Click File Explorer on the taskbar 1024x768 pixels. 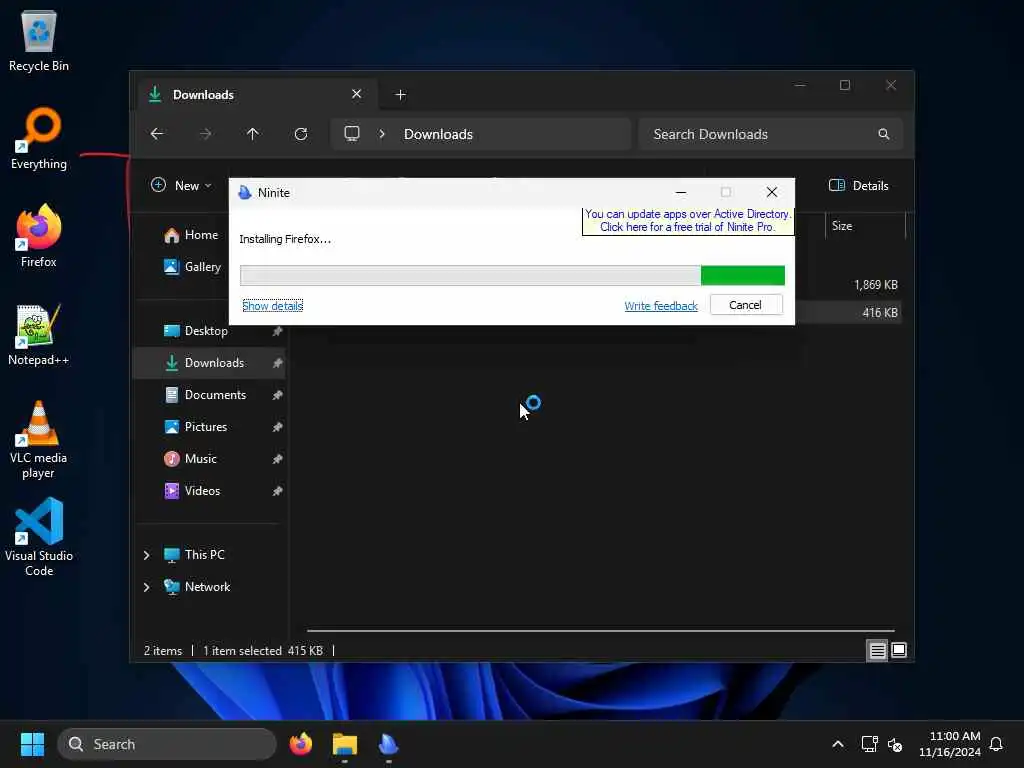point(345,744)
